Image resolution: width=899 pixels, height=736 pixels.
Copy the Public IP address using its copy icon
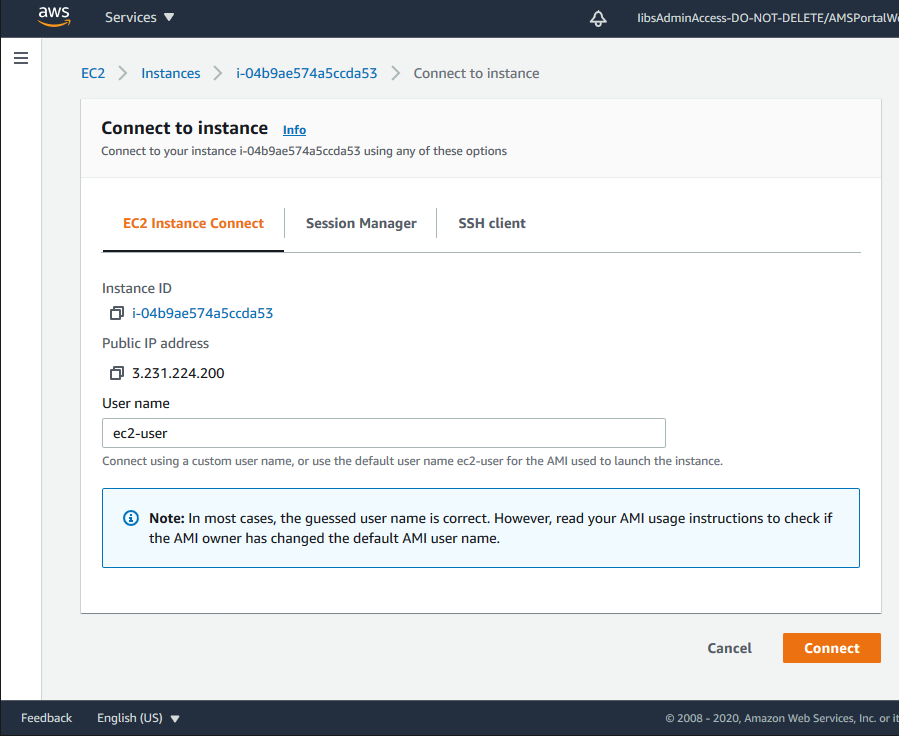[117, 373]
